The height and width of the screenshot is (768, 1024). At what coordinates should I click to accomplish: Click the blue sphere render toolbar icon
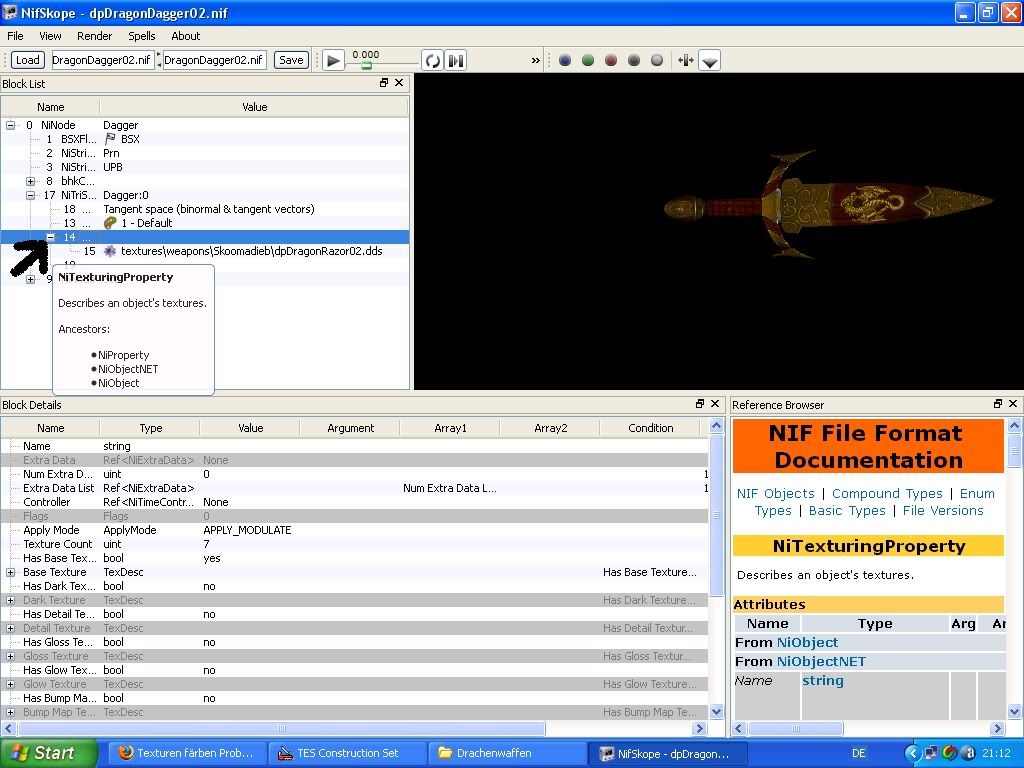[x=565, y=60]
